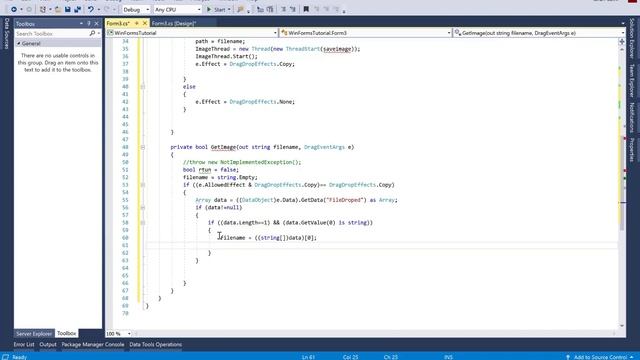Open the Team Explorer side tab

click(631, 81)
